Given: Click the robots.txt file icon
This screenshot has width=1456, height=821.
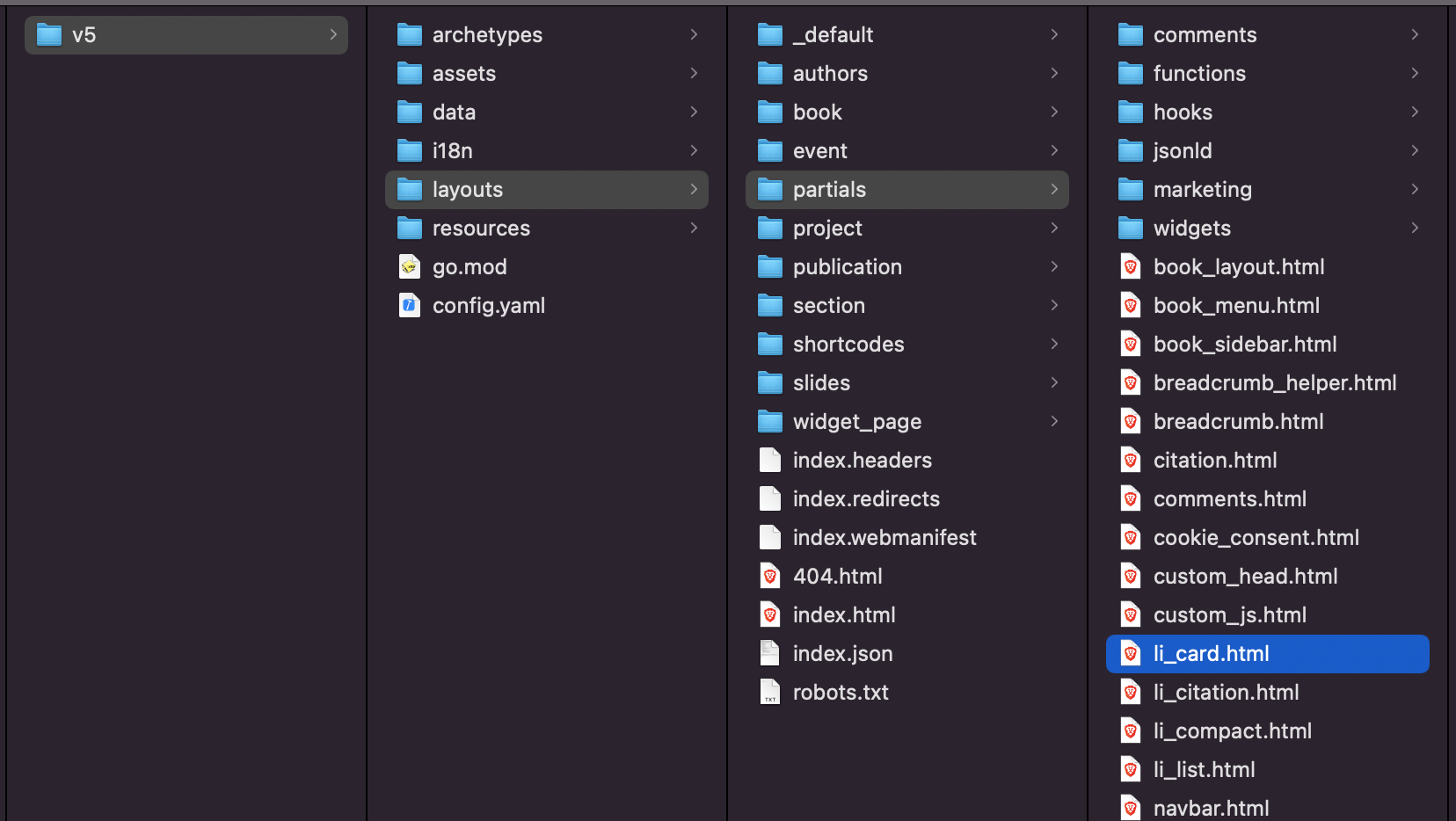Looking at the screenshot, I should (770, 692).
